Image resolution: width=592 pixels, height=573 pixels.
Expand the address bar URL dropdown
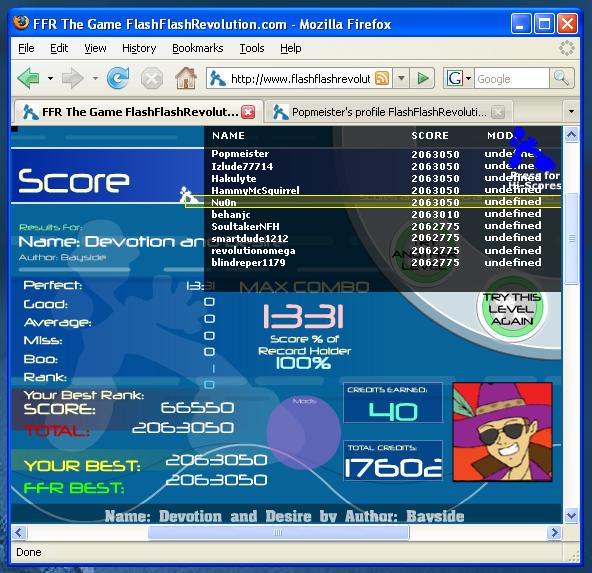402,79
